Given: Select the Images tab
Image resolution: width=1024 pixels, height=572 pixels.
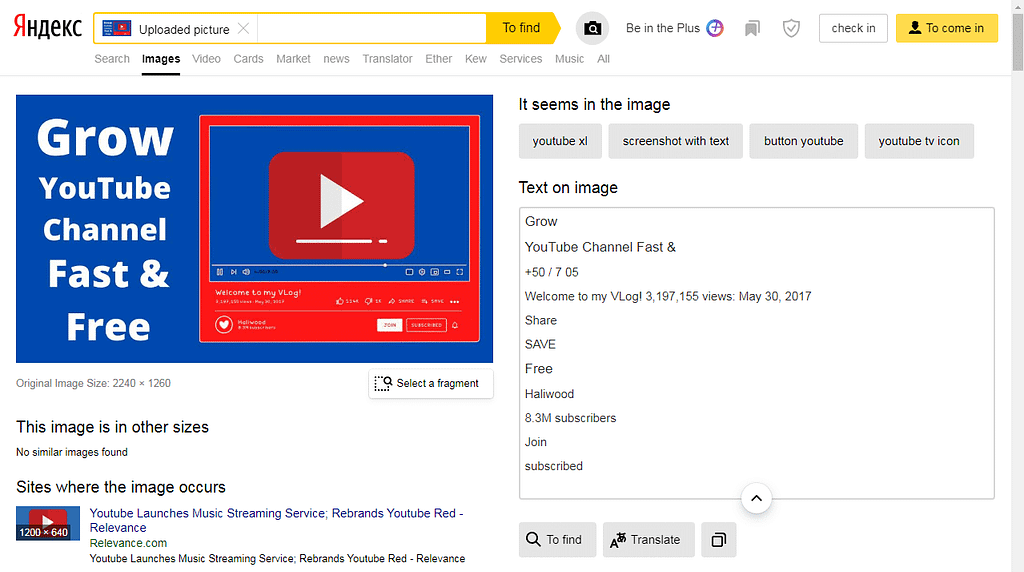Looking at the screenshot, I should pos(161,59).
